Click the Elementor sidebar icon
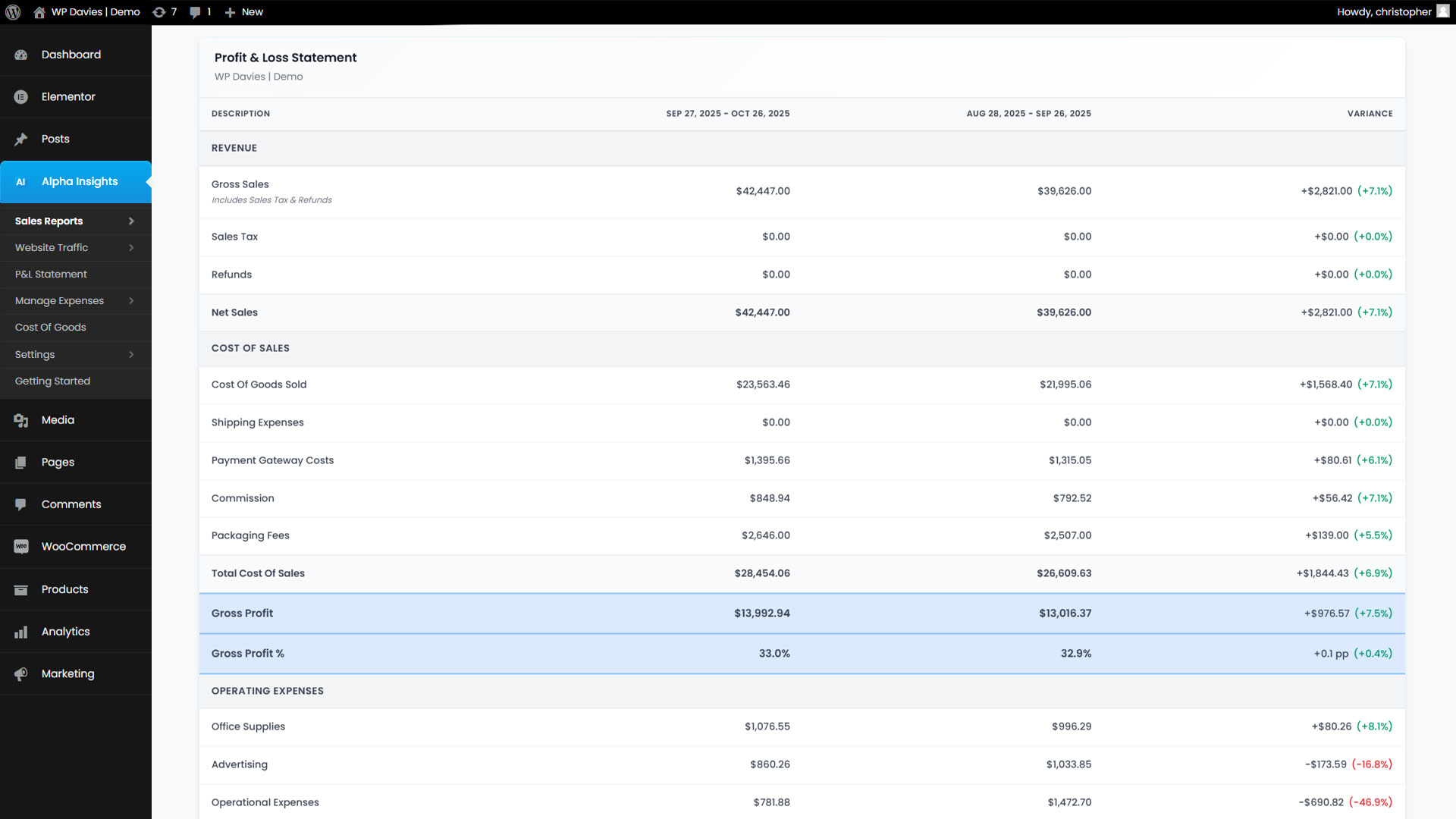Image resolution: width=1456 pixels, height=819 pixels. click(x=21, y=97)
